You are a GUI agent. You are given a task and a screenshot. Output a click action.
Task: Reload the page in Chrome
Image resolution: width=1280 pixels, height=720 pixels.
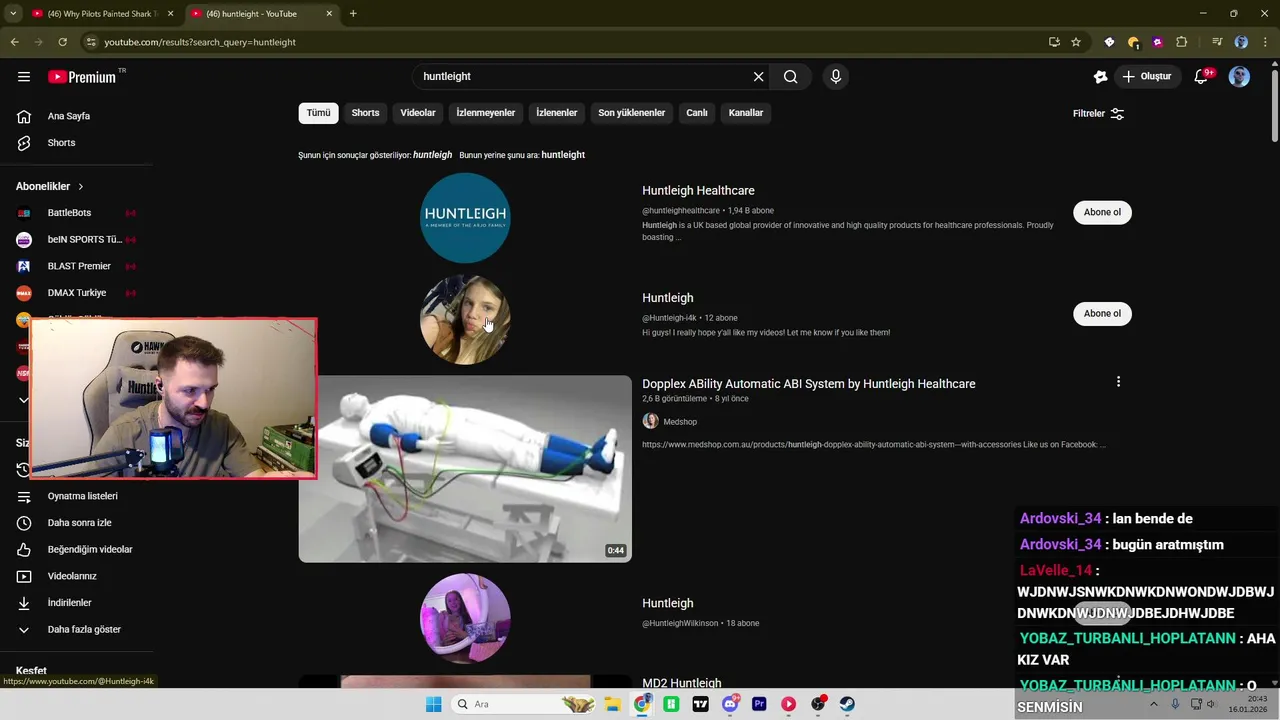coord(62,42)
